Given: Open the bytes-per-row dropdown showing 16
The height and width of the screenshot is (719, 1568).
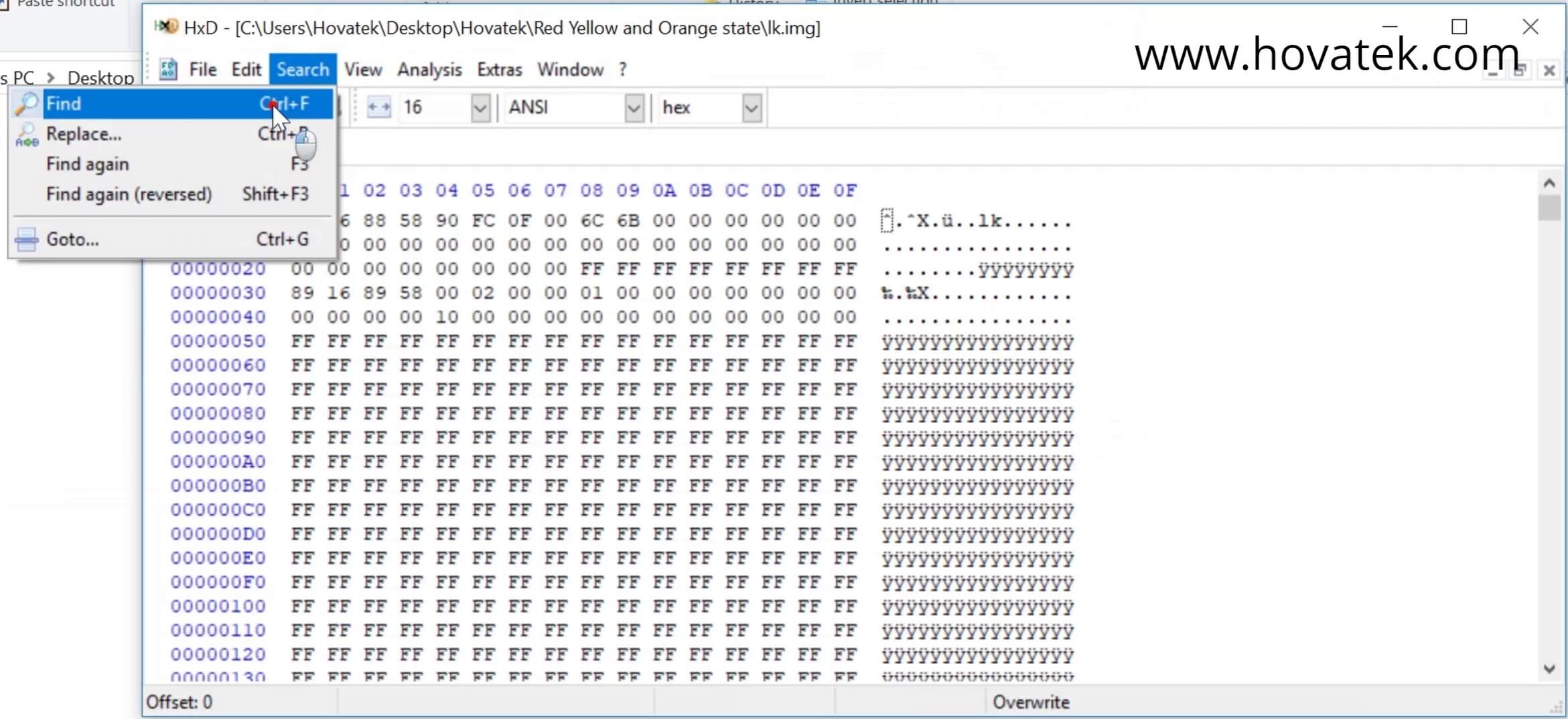Looking at the screenshot, I should click(480, 107).
